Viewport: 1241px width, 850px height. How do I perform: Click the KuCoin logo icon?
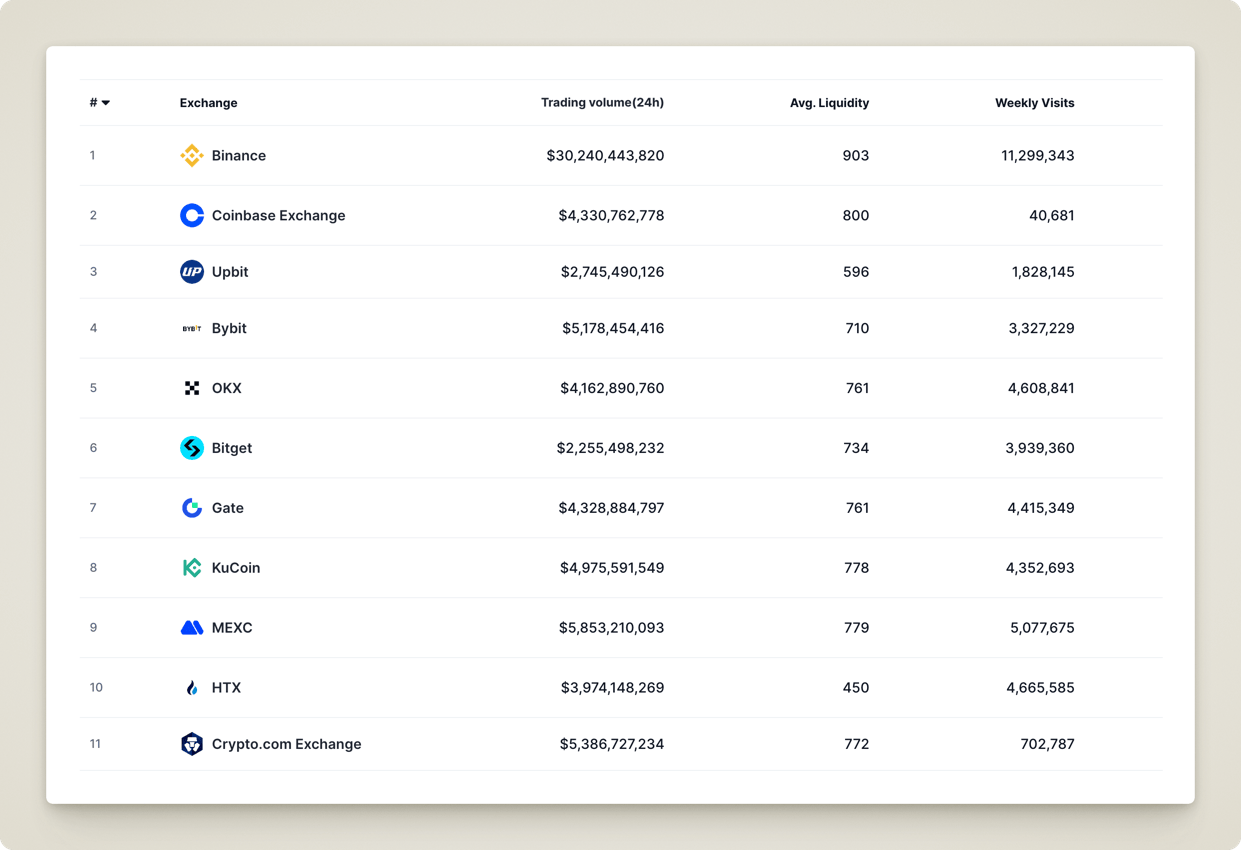[191, 567]
